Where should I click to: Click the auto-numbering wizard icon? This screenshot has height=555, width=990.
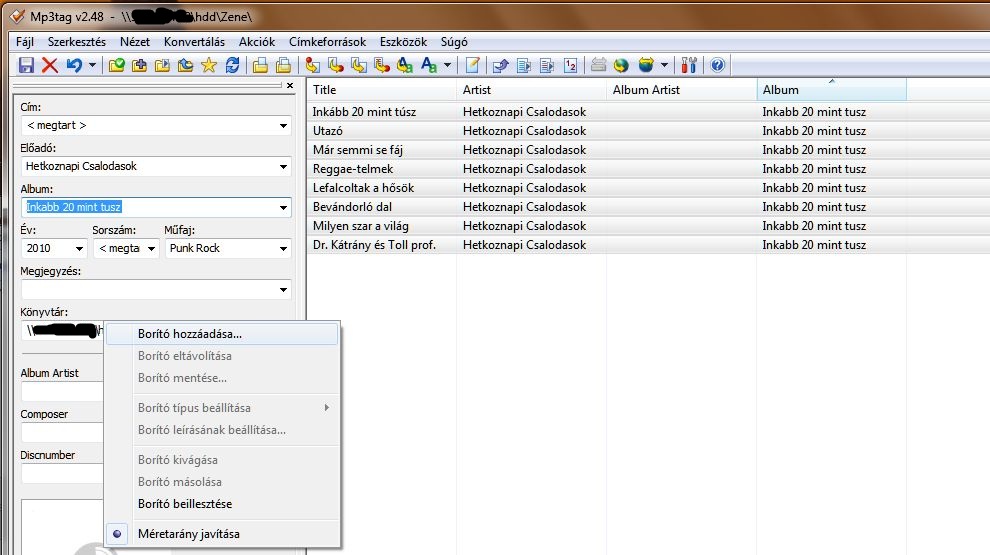[x=570, y=66]
